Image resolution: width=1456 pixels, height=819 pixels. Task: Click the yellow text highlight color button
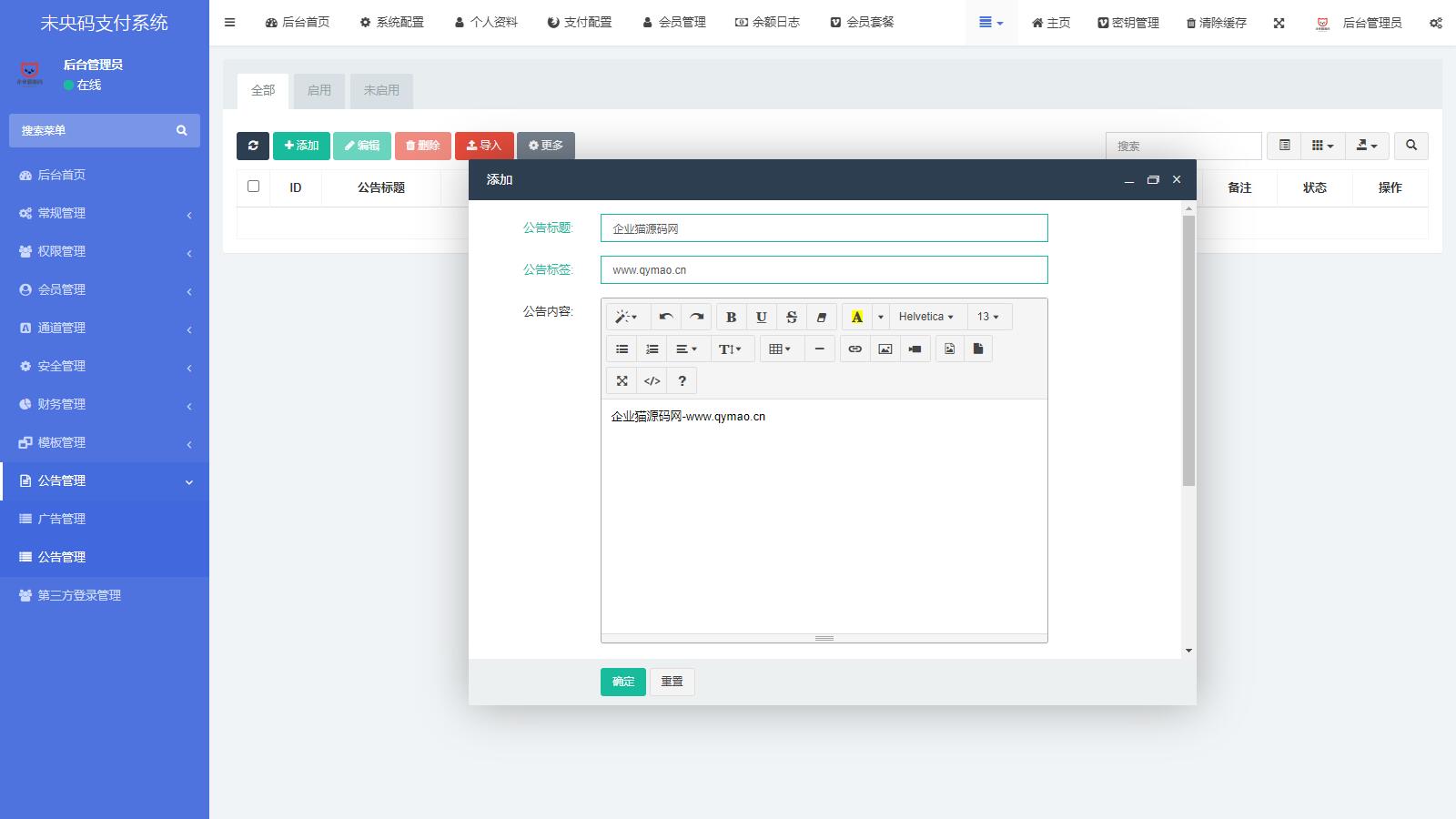[856, 317]
